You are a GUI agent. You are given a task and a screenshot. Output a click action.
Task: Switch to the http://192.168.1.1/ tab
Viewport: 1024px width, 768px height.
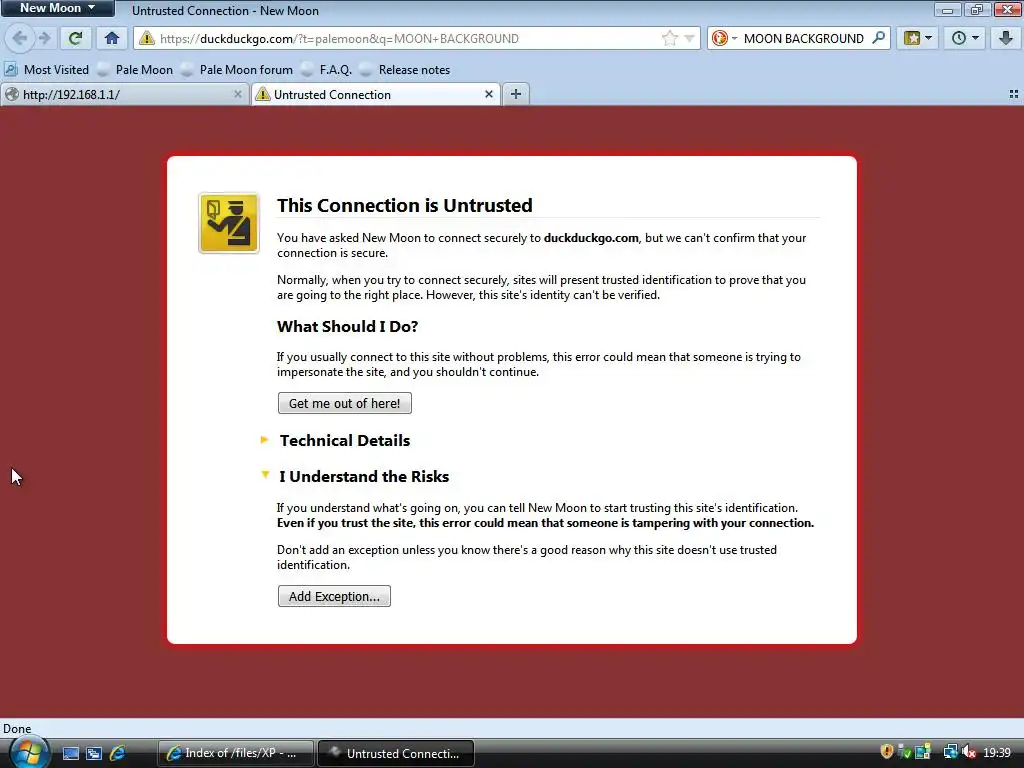124,95
